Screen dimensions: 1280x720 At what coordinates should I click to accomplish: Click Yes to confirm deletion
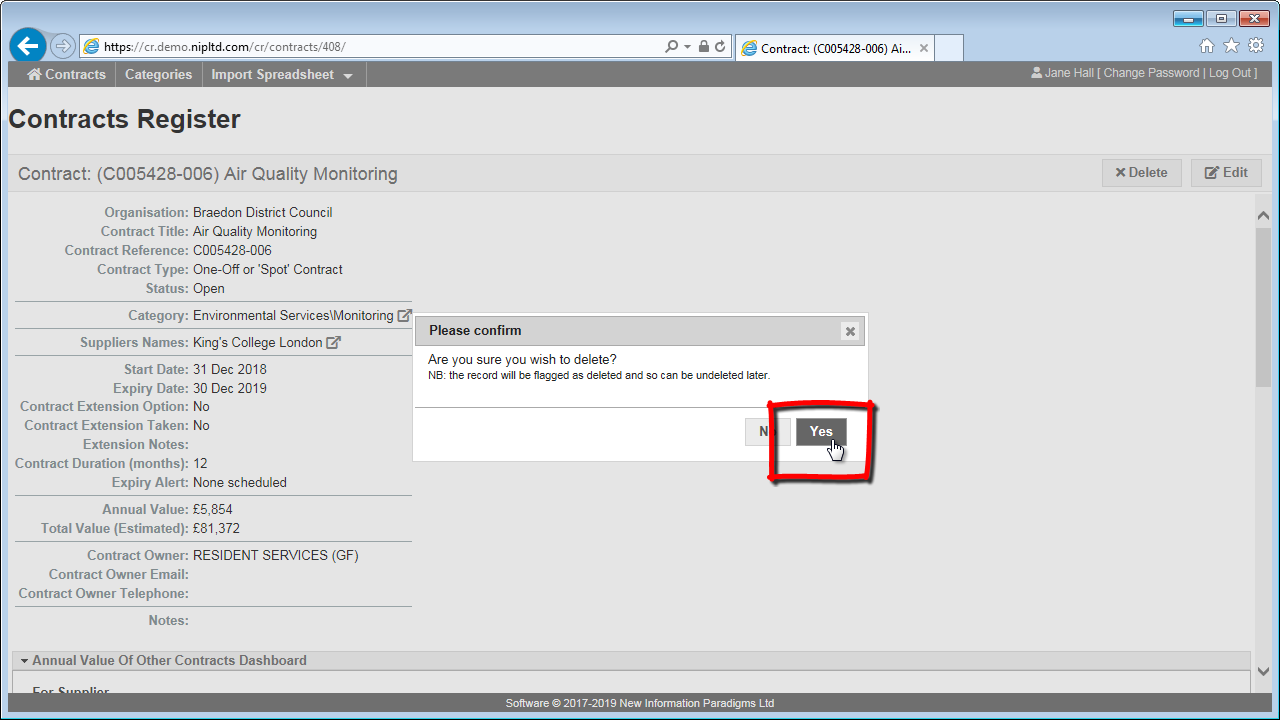point(820,431)
